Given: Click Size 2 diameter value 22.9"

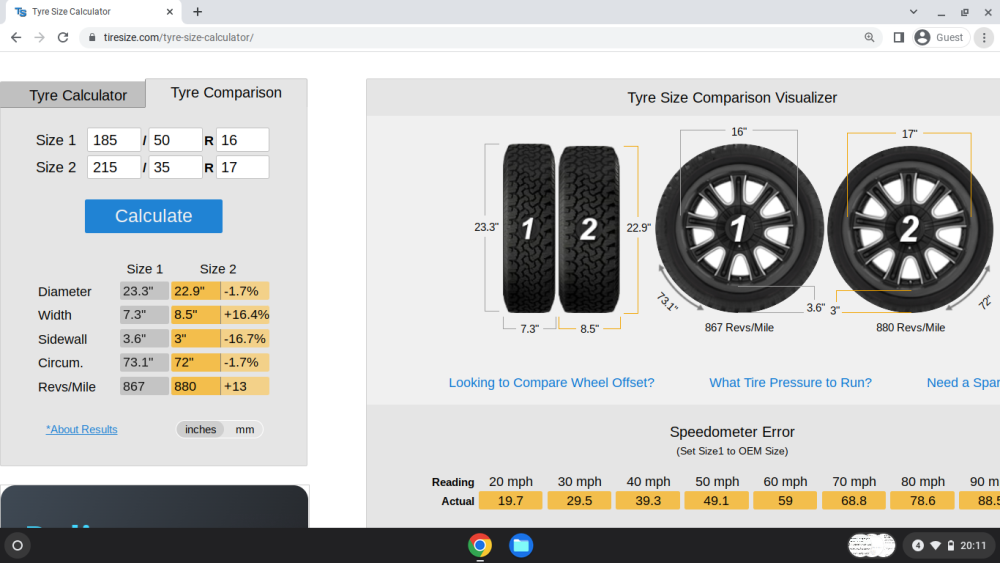Looking at the screenshot, I should tap(195, 291).
